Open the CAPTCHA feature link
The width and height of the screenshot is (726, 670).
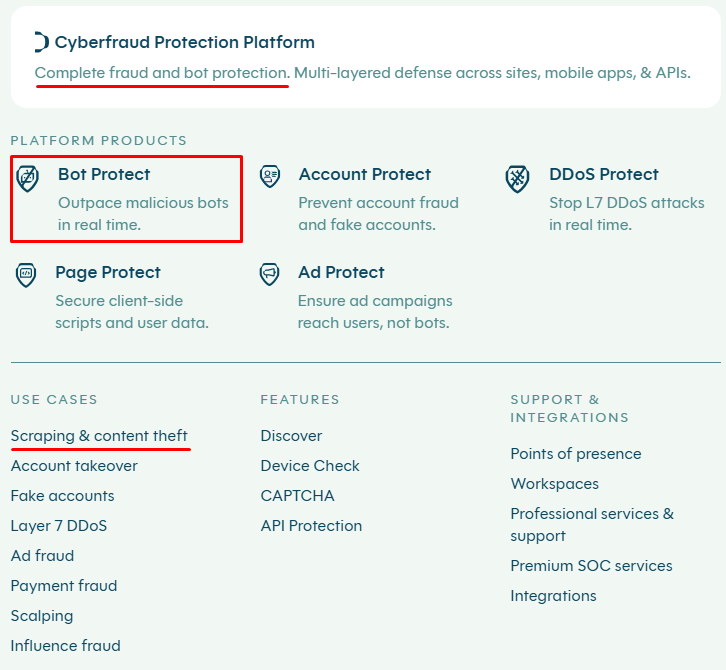click(297, 496)
